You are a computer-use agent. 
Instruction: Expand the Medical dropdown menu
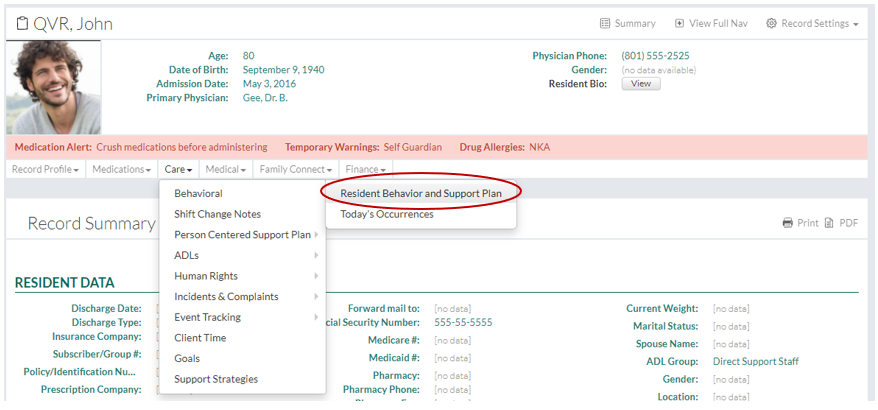[226, 170]
